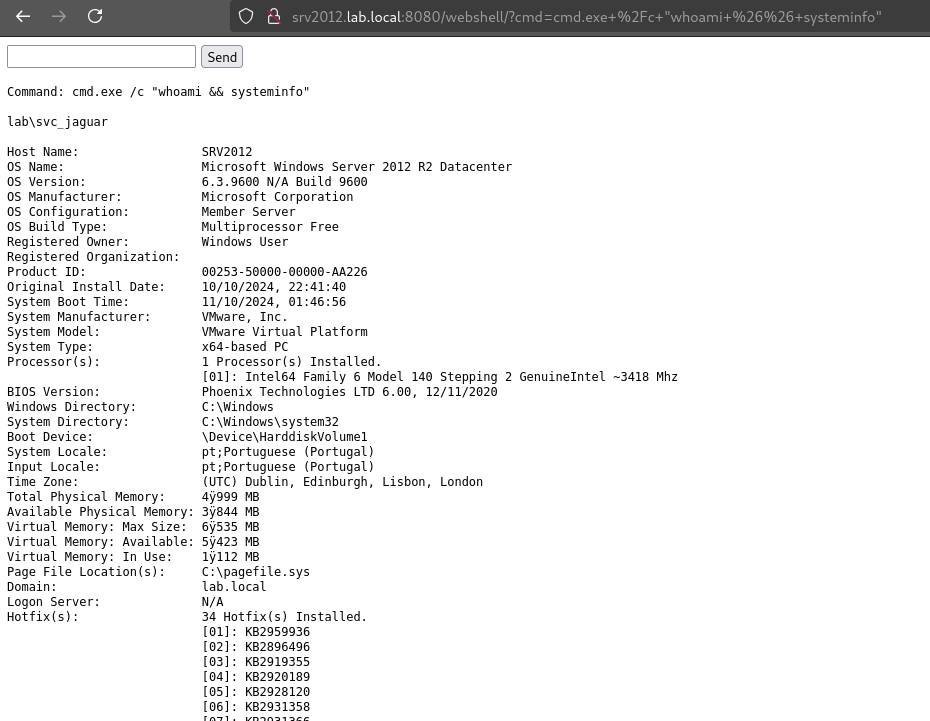
Task: Click the Command: cmd.exe line
Action: click(158, 92)
